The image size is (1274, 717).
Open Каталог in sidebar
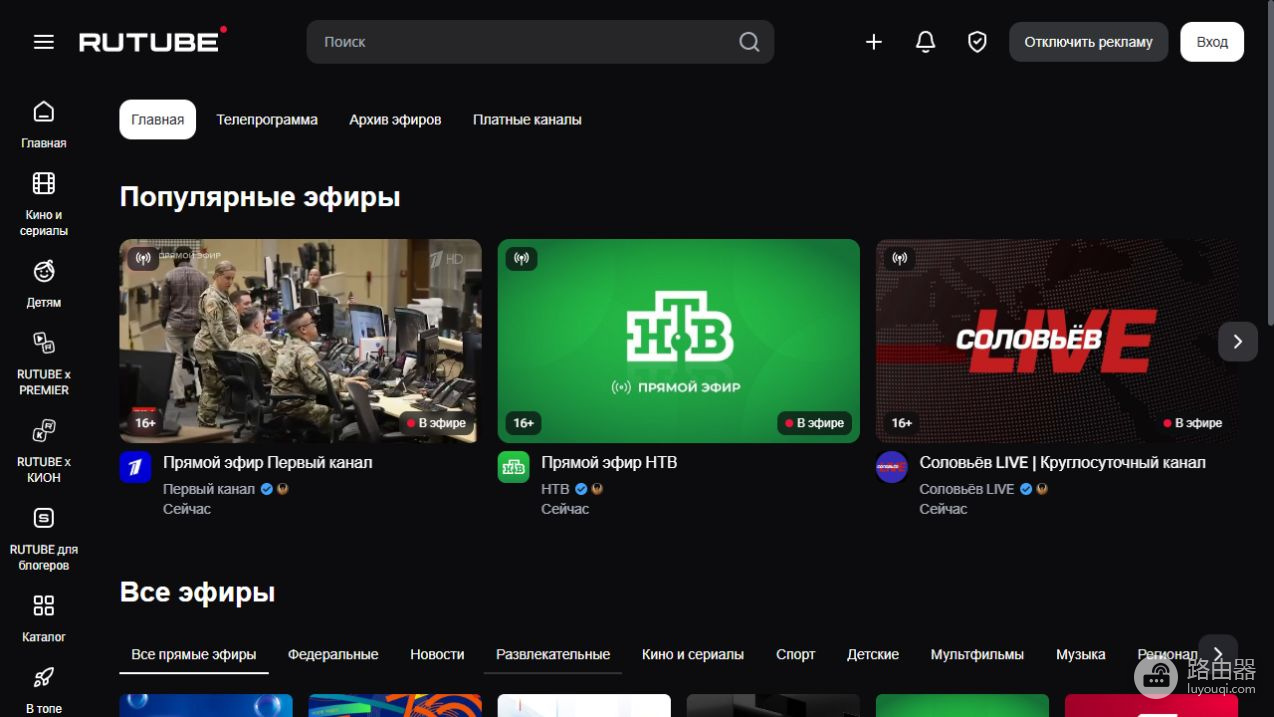point(44,619)
